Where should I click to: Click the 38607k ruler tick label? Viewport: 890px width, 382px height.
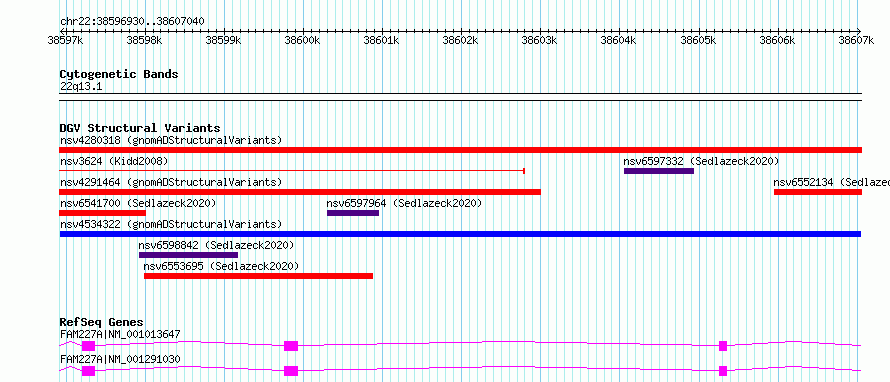click(857, 40)
